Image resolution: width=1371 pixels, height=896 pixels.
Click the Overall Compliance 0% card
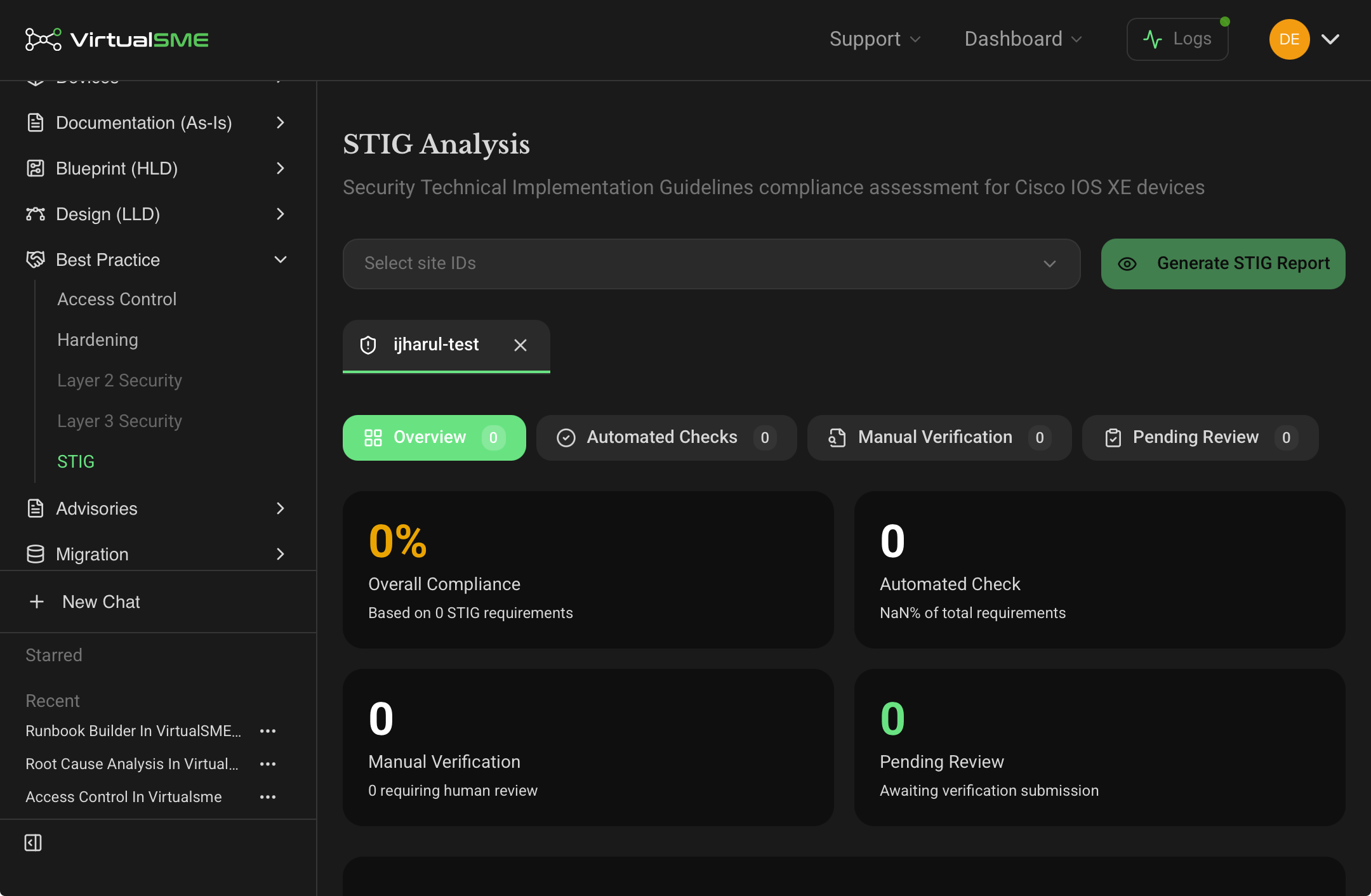click(x=588, y=570)
